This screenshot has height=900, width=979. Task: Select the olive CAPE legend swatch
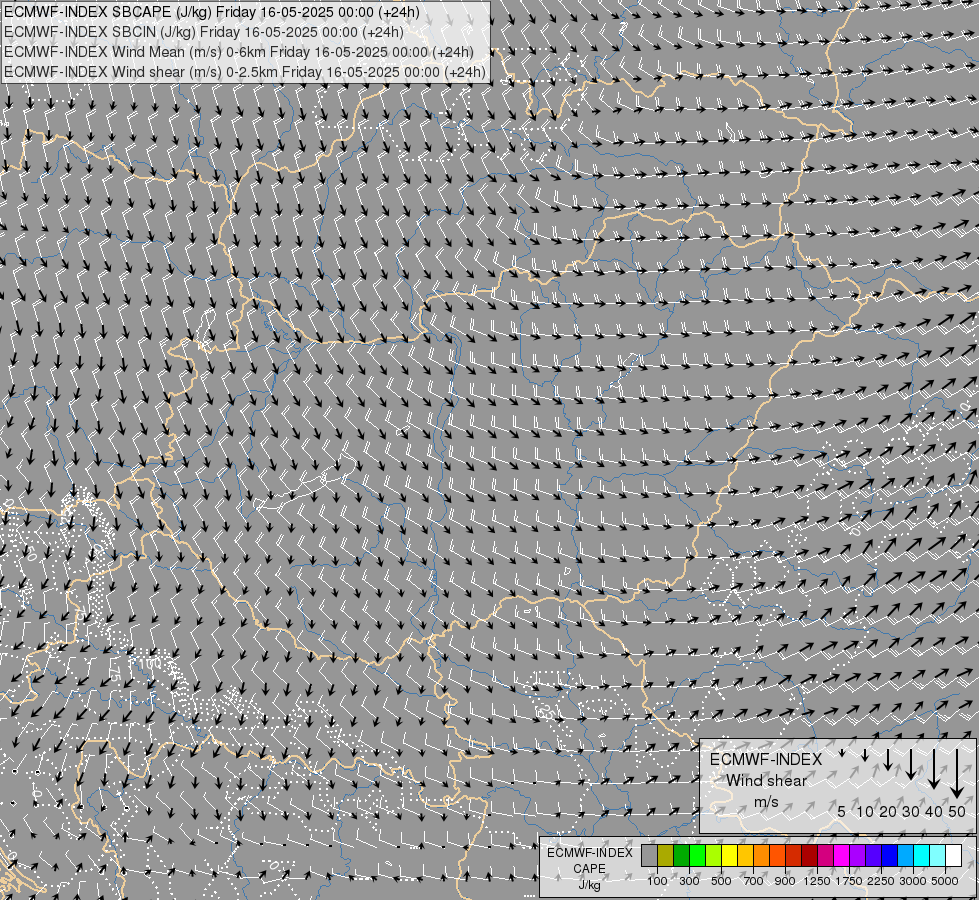(x=666, y=856)
